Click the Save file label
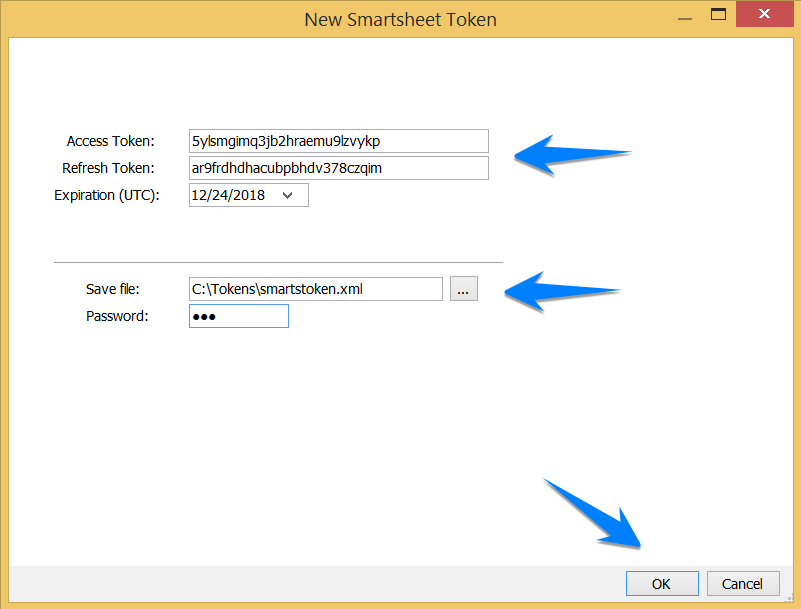Image resolution: width=801 pixels, height=609 pixels. coord(112,289)
